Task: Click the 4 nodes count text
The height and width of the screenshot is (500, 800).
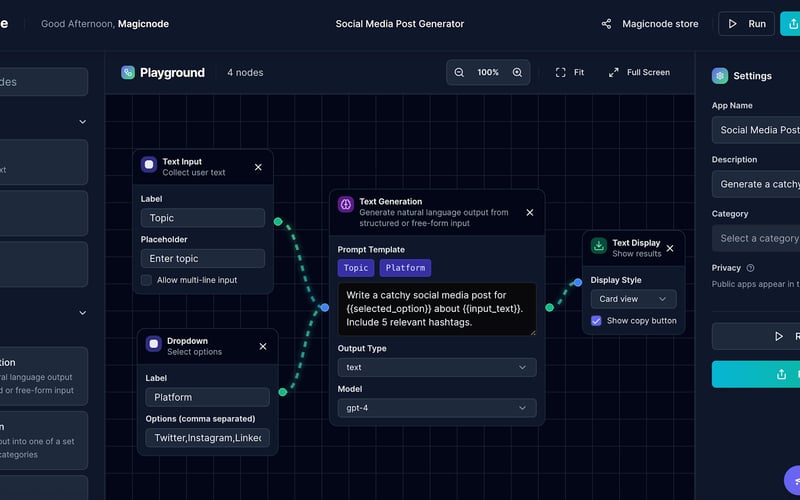Action: (245, 72)
